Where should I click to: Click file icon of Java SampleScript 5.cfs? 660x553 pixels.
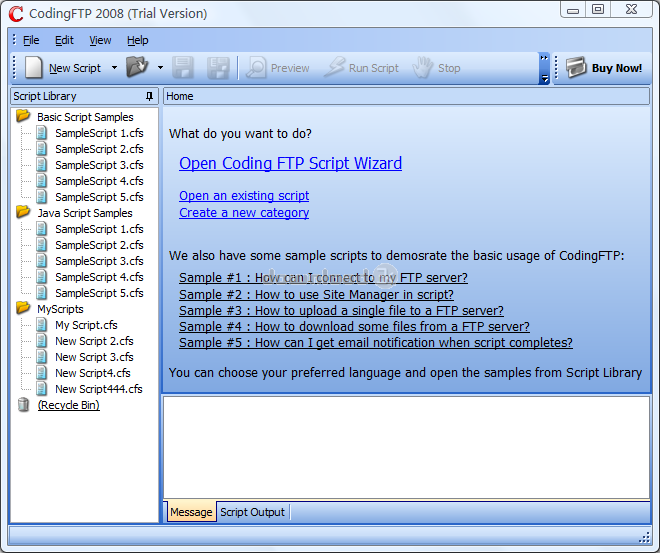tap(41, 293)
